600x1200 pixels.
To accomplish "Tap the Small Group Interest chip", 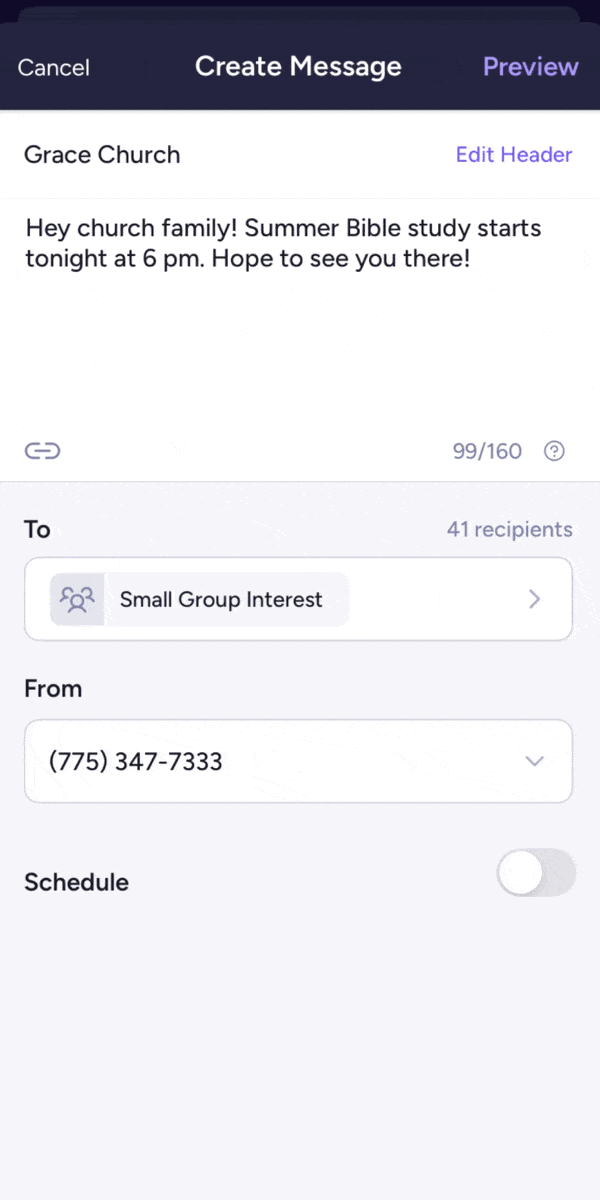I will click(x=220, y=599).
